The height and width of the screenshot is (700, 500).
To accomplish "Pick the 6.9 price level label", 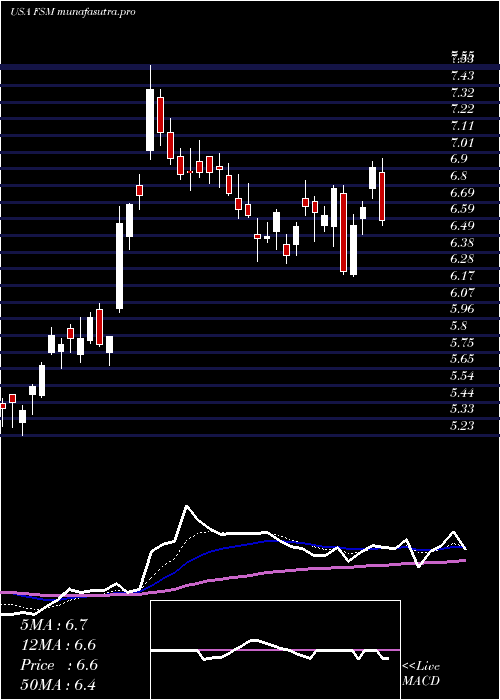I will 460,159.
